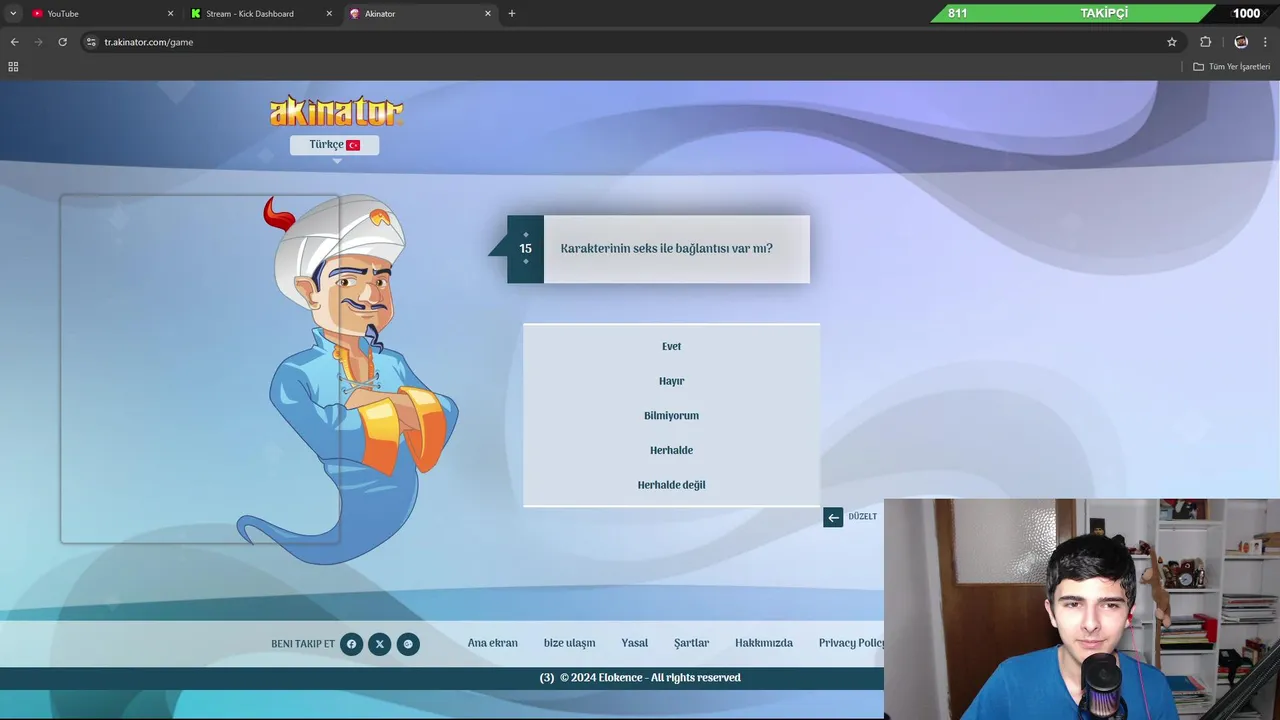Click the Elokence copyright text

point(650,678)
